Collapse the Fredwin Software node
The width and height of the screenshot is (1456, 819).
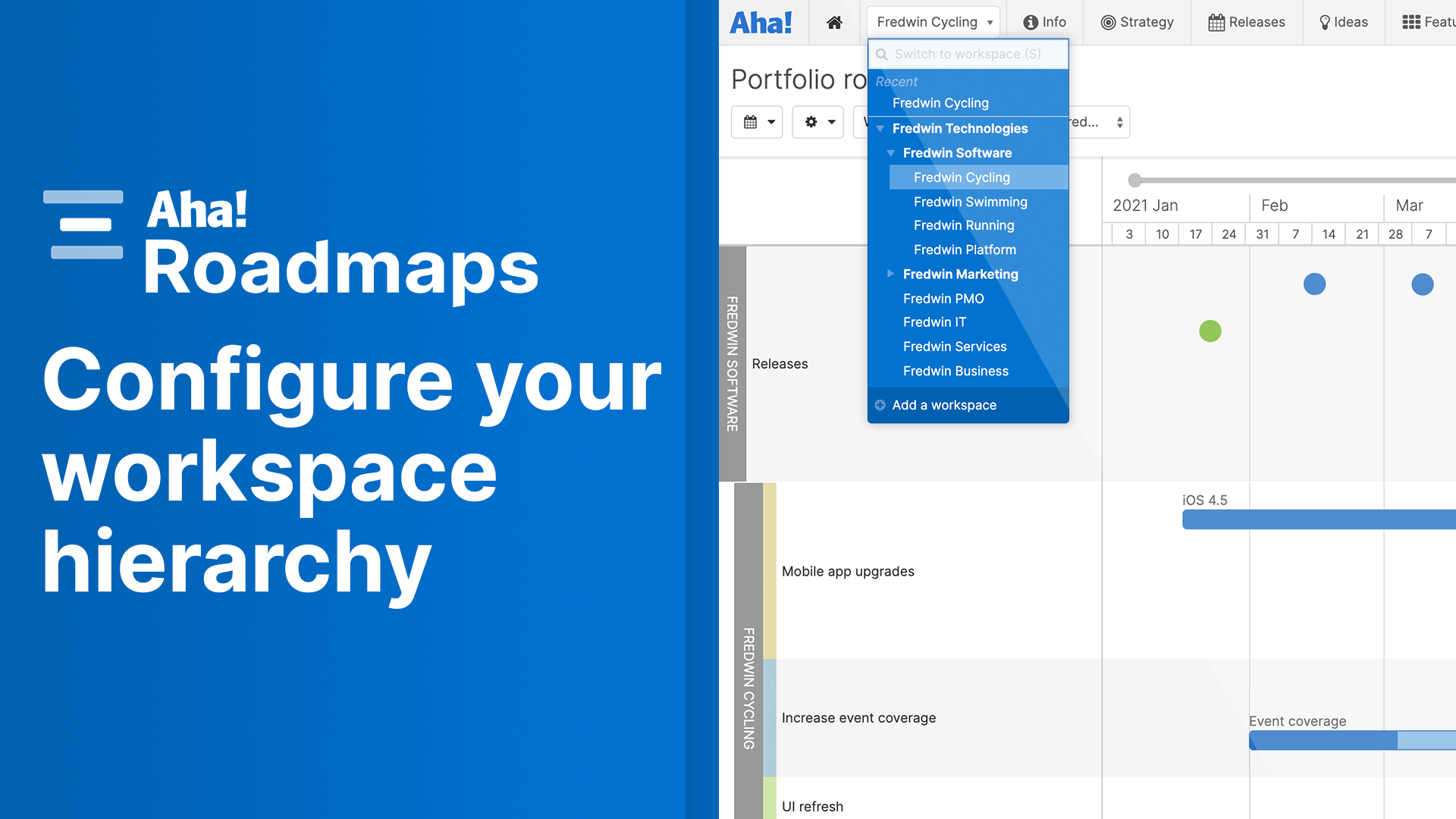(x=891, y=153)
